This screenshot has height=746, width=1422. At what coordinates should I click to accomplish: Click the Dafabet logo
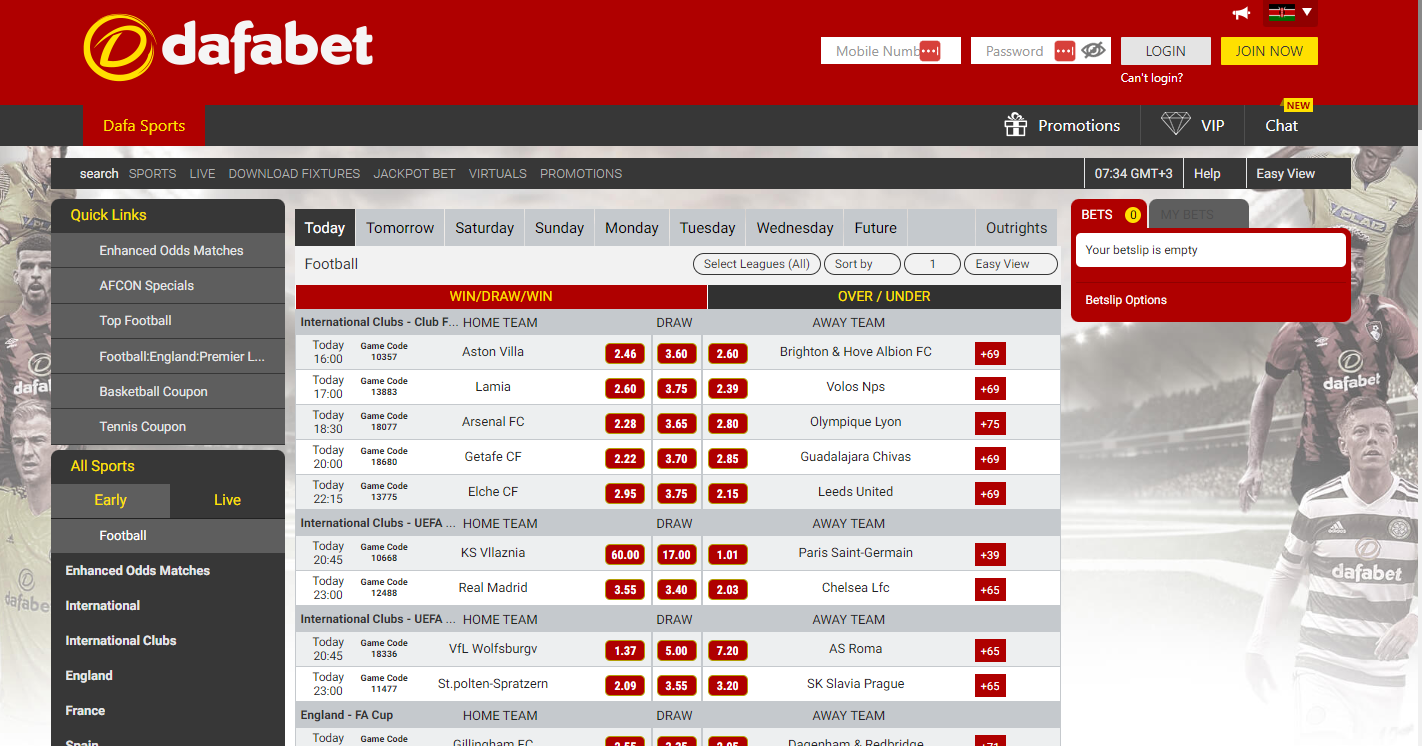[x=228, y=47]
